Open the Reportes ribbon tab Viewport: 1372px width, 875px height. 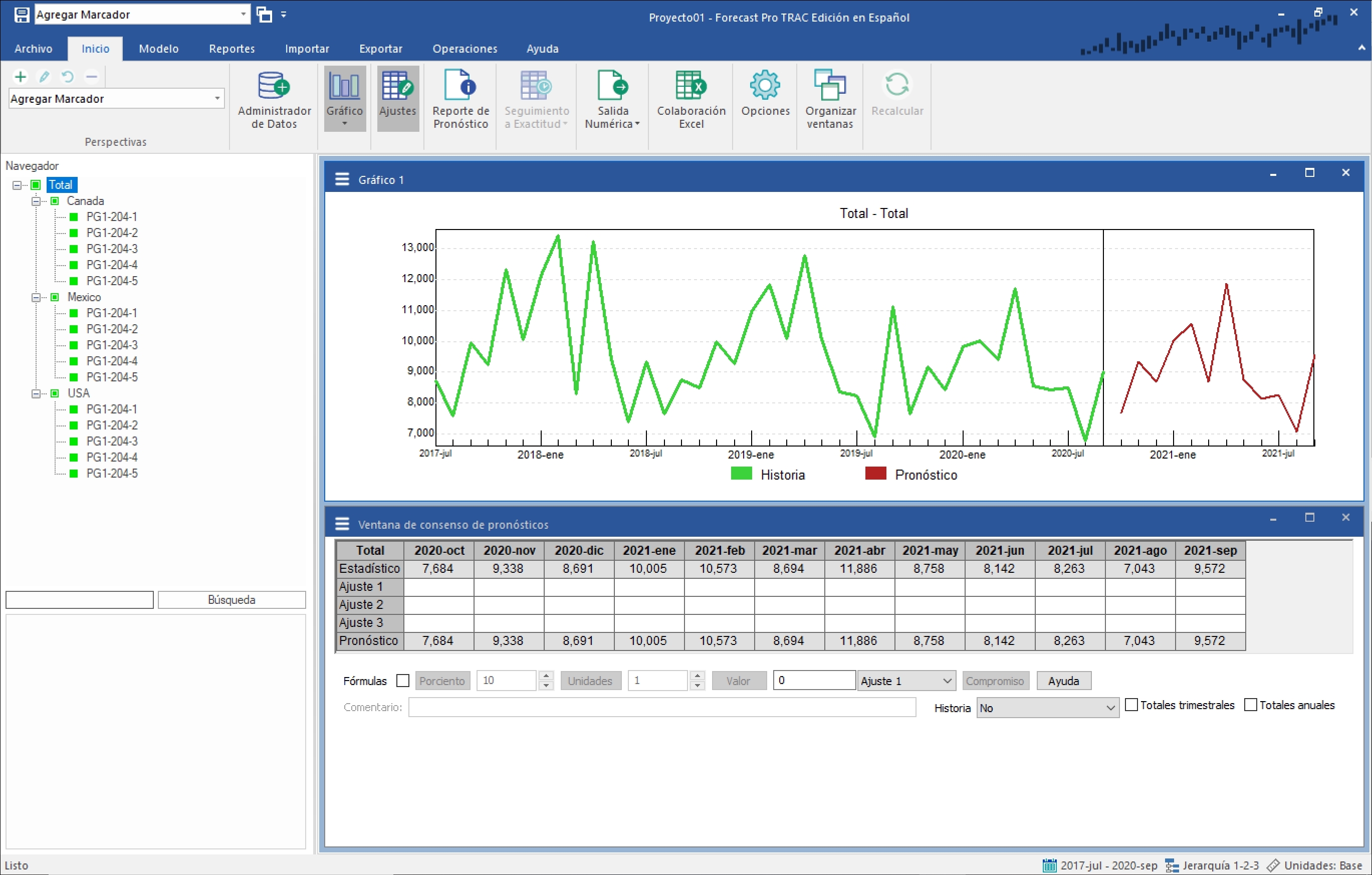232,49
